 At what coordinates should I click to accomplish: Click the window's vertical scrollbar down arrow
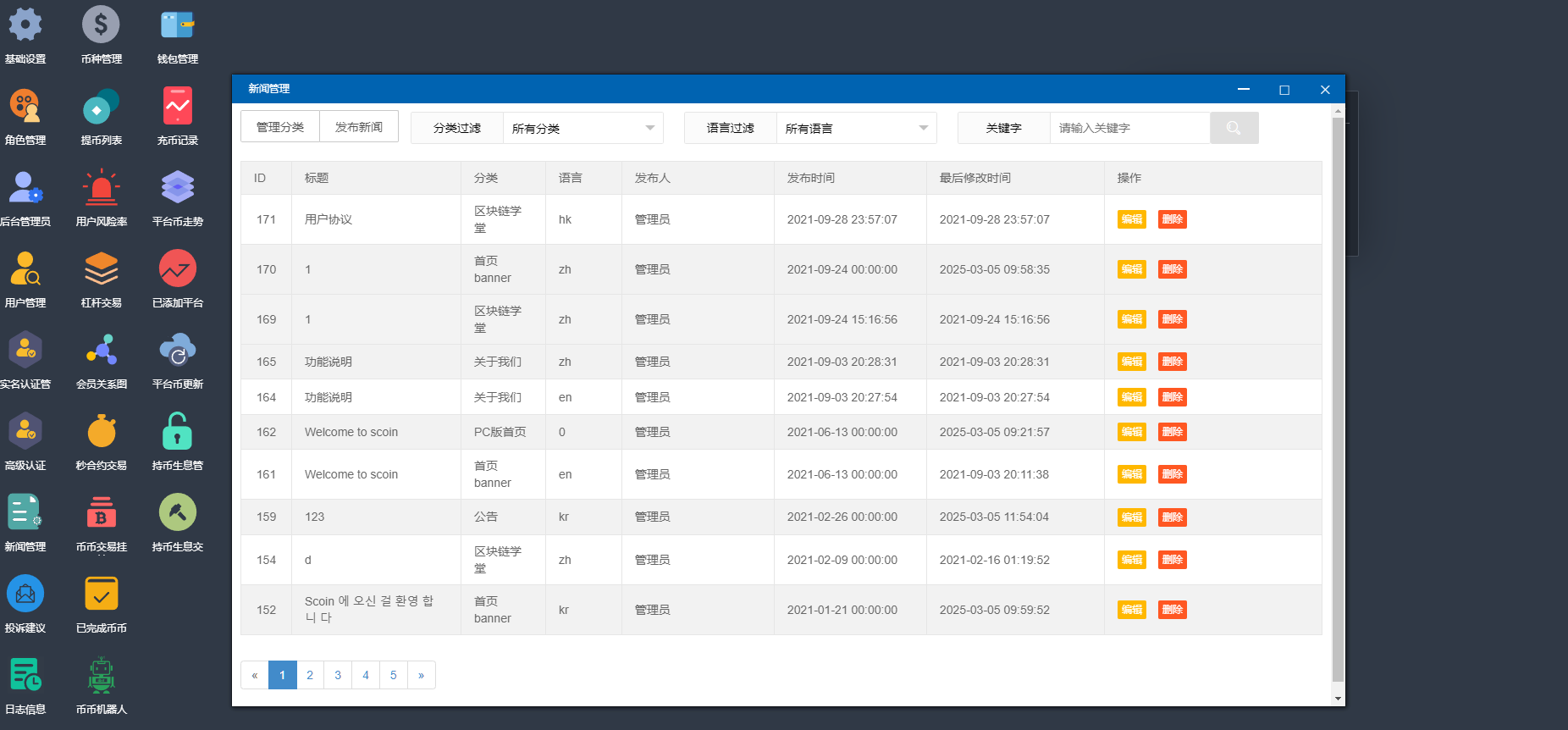click(1338, 699)
